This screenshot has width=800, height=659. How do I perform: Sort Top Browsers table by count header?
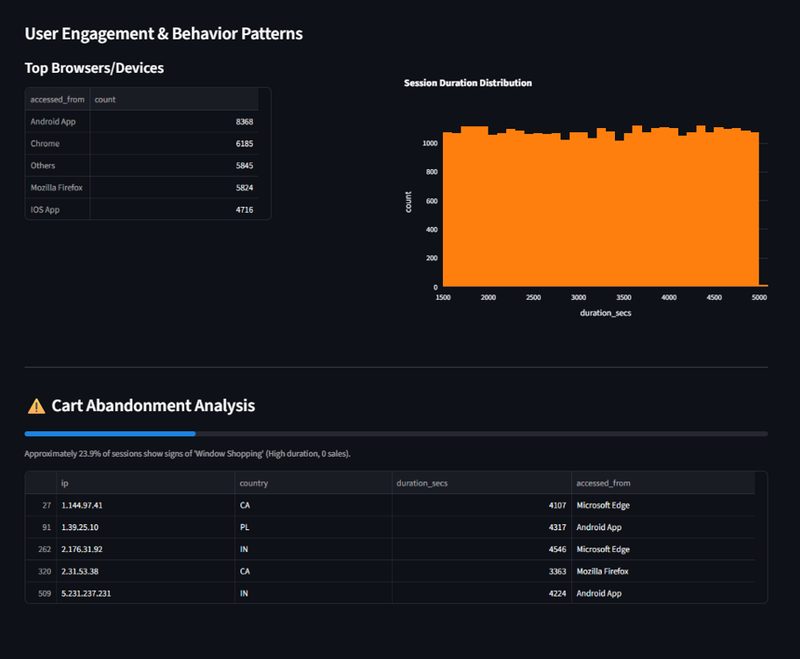click(105, 100)
